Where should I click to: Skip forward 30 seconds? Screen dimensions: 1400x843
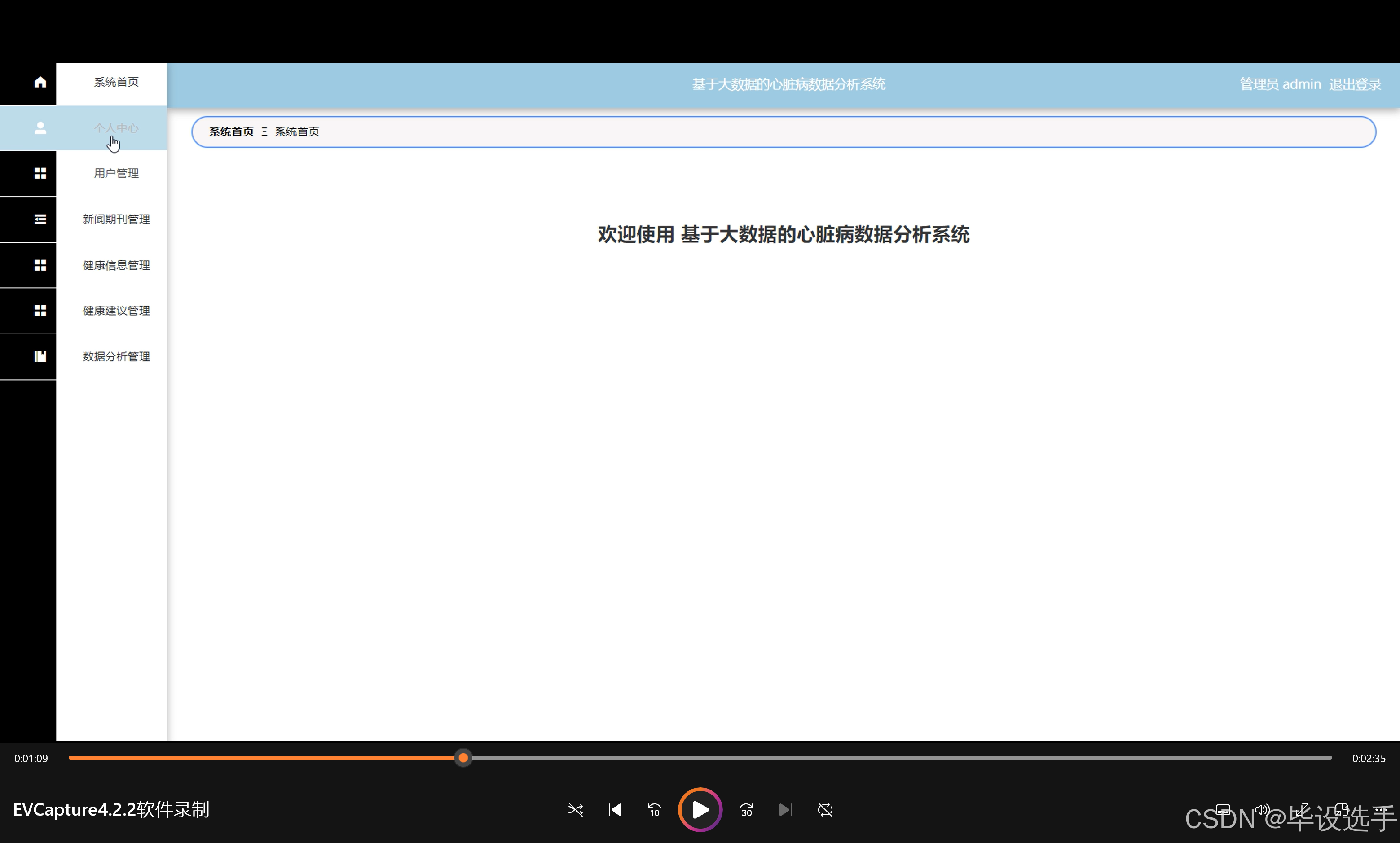(x=746, y=809)
